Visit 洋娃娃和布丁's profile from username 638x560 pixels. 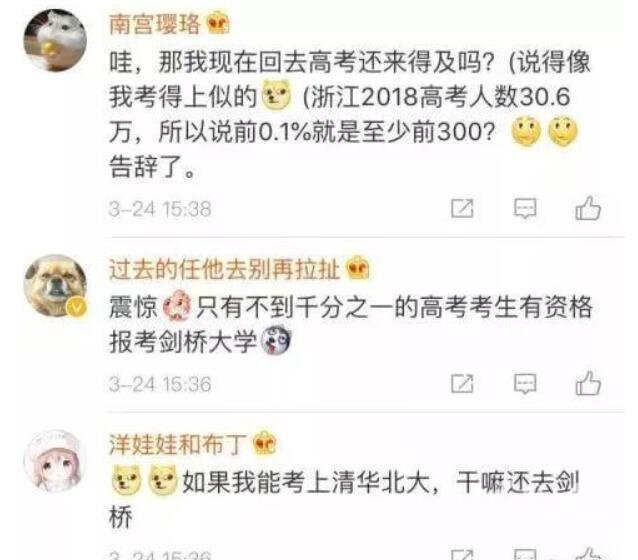(178, 444)
